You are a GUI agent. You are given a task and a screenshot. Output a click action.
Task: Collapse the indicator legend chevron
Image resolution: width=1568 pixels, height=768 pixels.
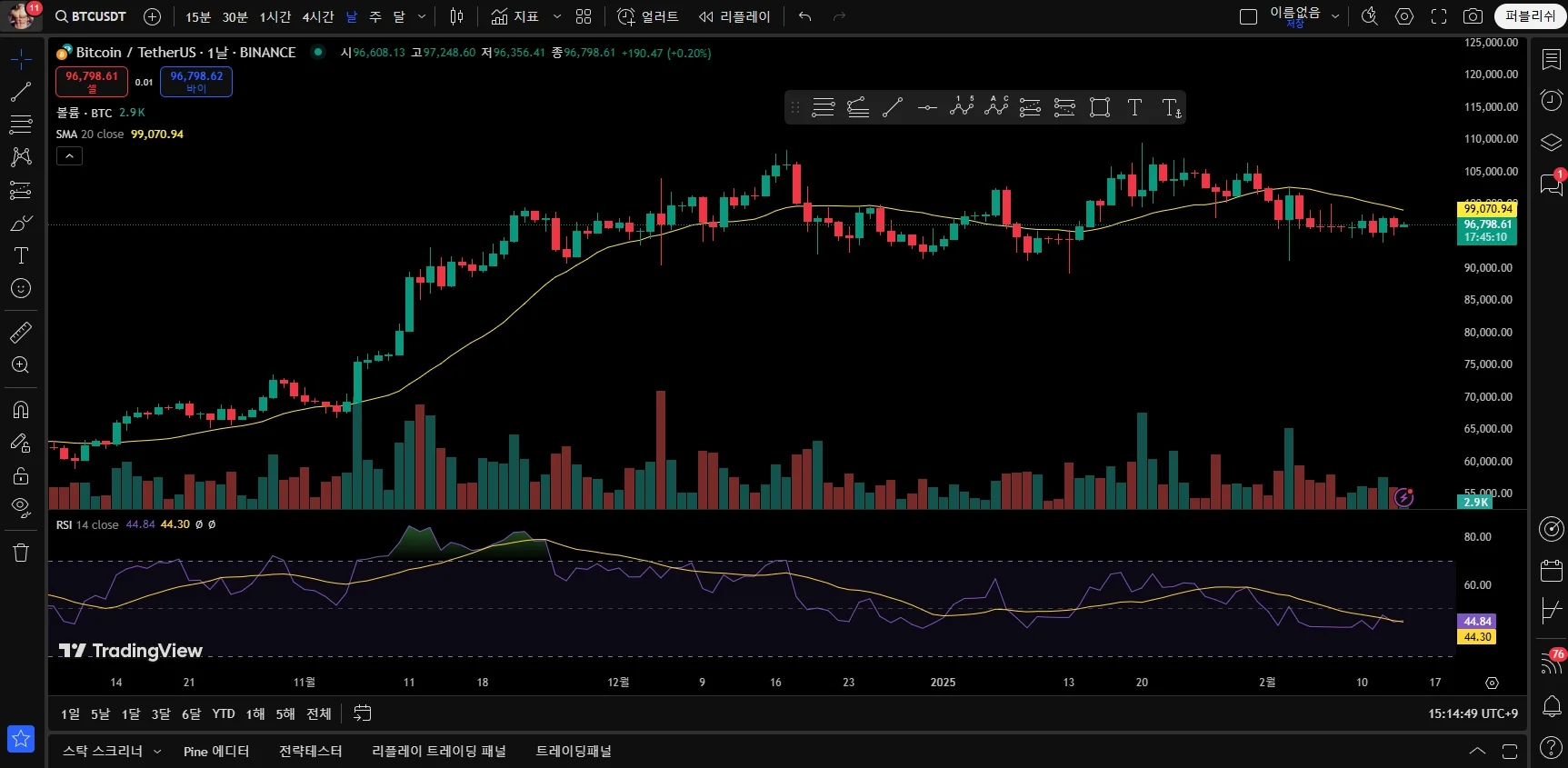[69, 156]
